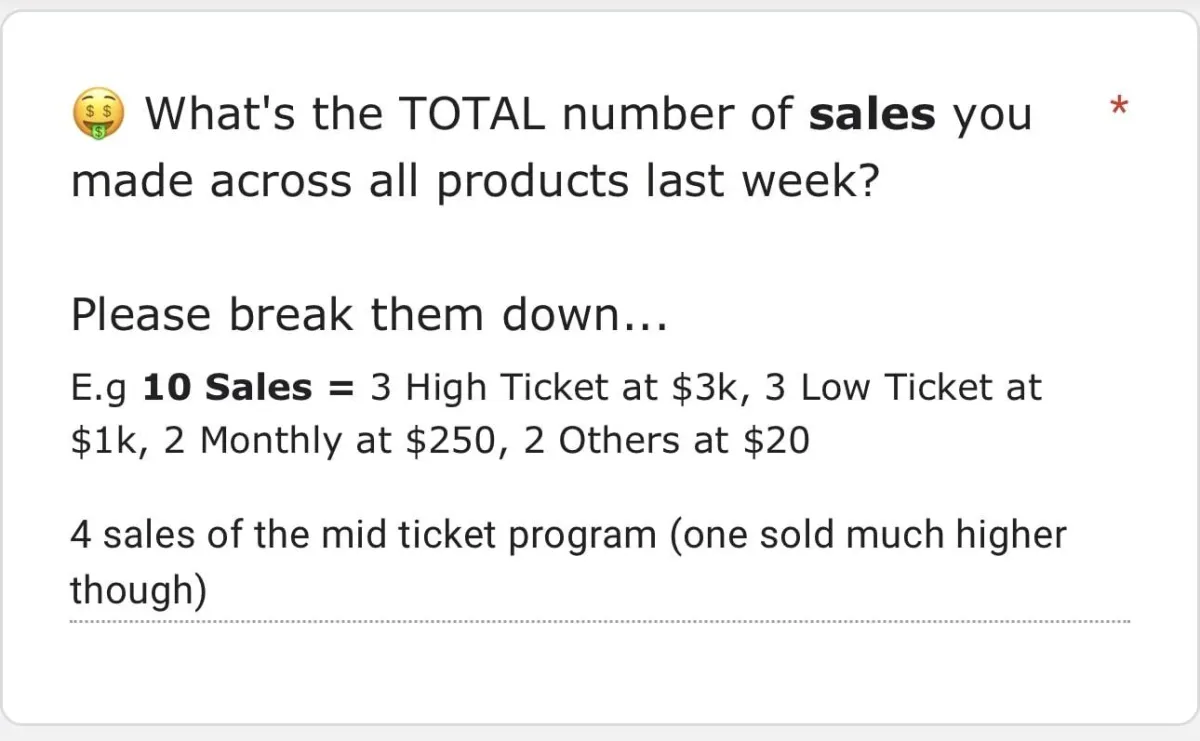Viewport: 1200px width, 741px height.
Task: Place cursor at "though)" in the answer
Action: (x=138, y=591)
